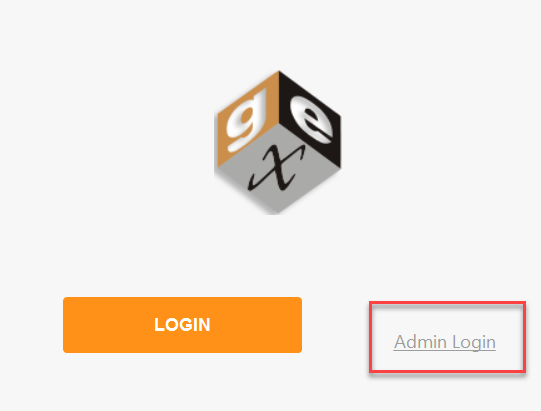Click the white LOGIN text on button
This screenshot has height=411, width=541.
click(x=182, y=325)
